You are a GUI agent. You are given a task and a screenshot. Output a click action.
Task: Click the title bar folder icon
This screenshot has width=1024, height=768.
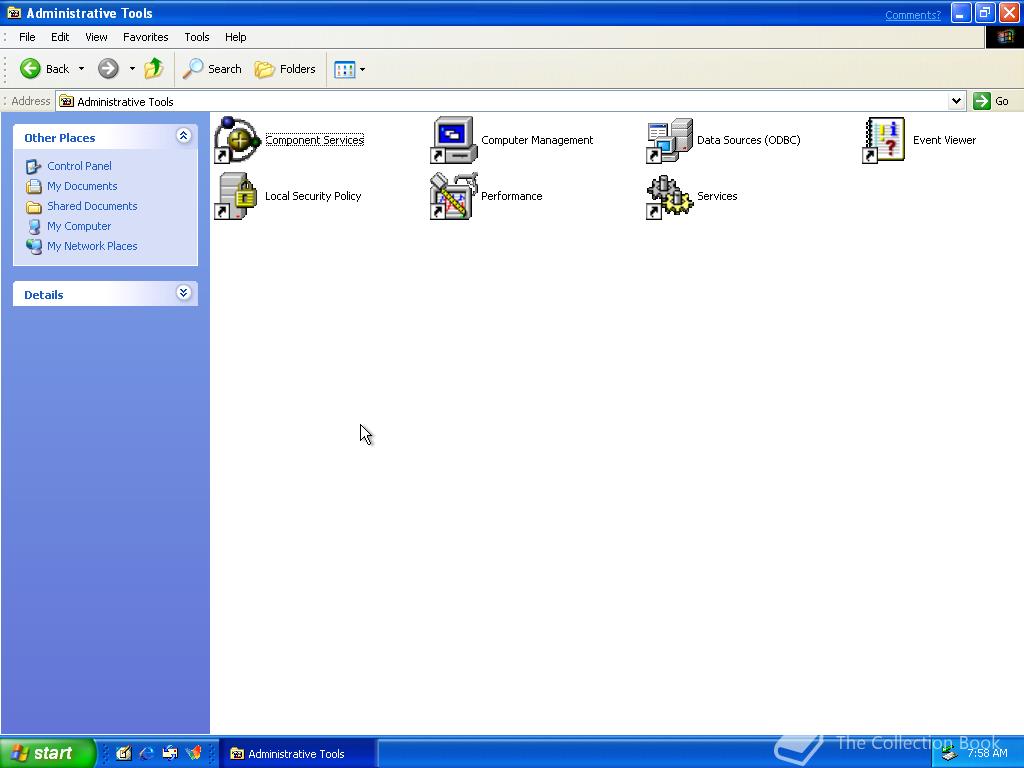14,13
